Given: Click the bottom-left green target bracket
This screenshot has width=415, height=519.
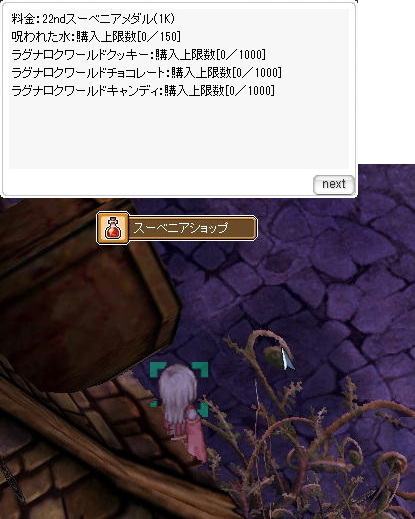Looking at the screenshot, I should click(154, 403).
